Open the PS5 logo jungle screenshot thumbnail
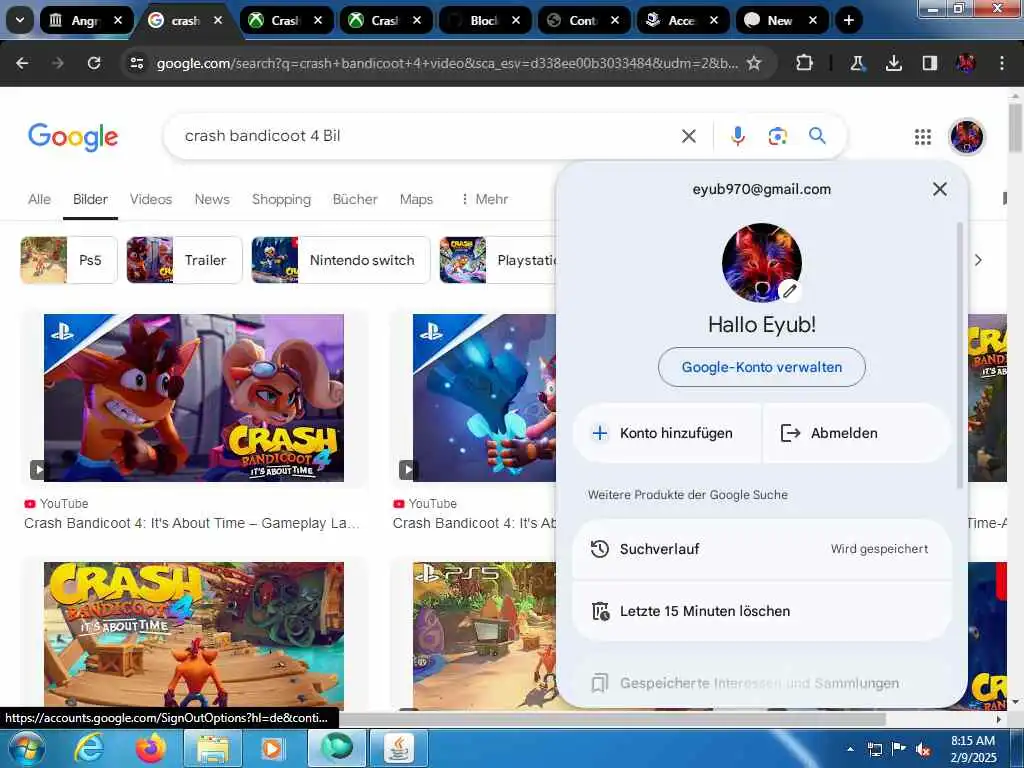Screen dimensions: 1024x768 485,635
